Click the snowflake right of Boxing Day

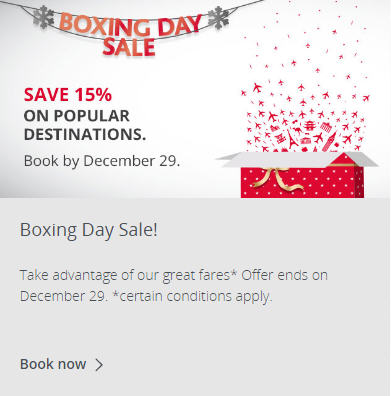point(218,17)
